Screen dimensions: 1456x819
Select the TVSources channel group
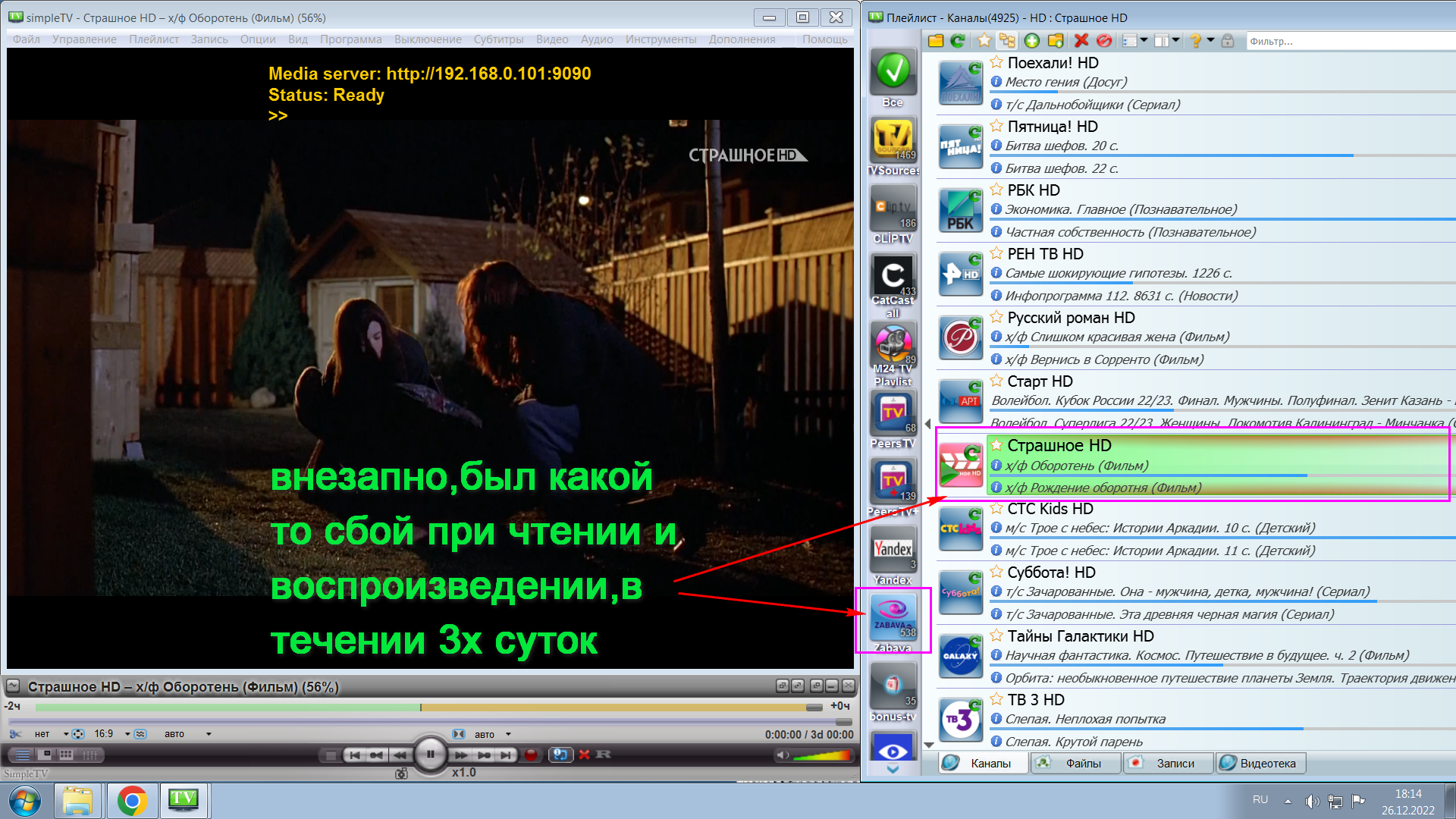(893, 146)
